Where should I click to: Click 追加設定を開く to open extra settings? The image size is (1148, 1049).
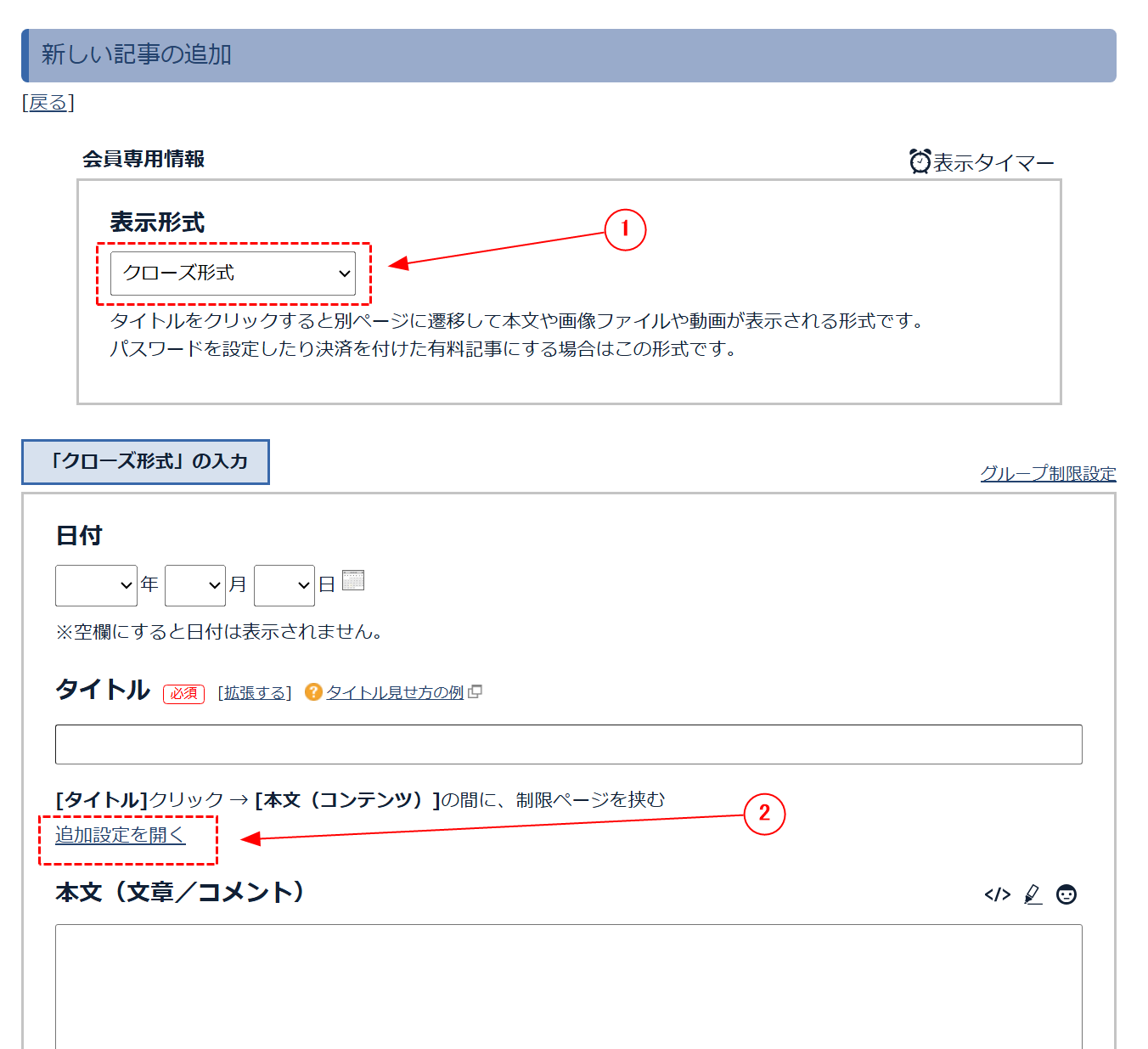[x=120, y=835]
